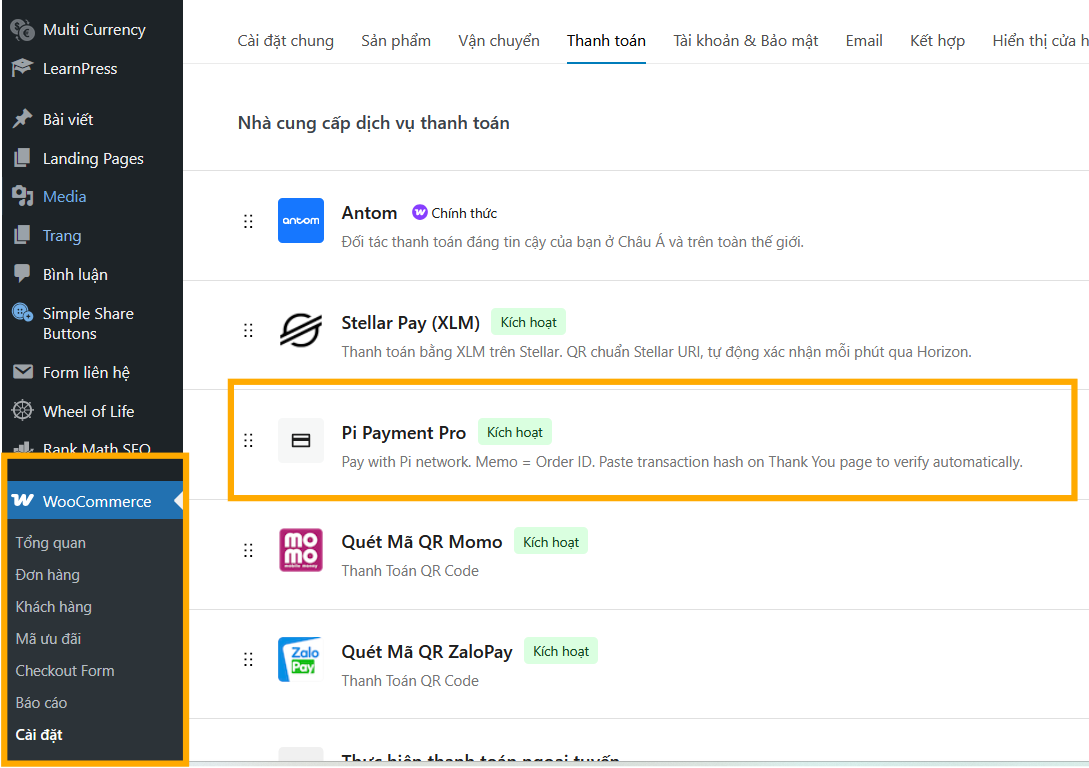The width and height of the screenshot is (1089, 768).
Task: Switch to the Kết hợp tab
Action: click(x=938, y=41)
